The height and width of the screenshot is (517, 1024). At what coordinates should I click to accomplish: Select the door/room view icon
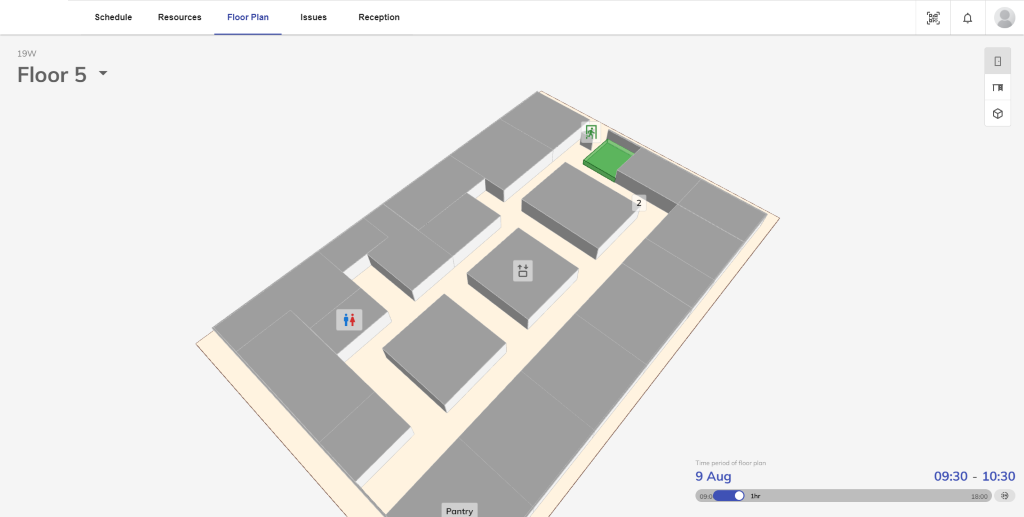tap(997, 62)
